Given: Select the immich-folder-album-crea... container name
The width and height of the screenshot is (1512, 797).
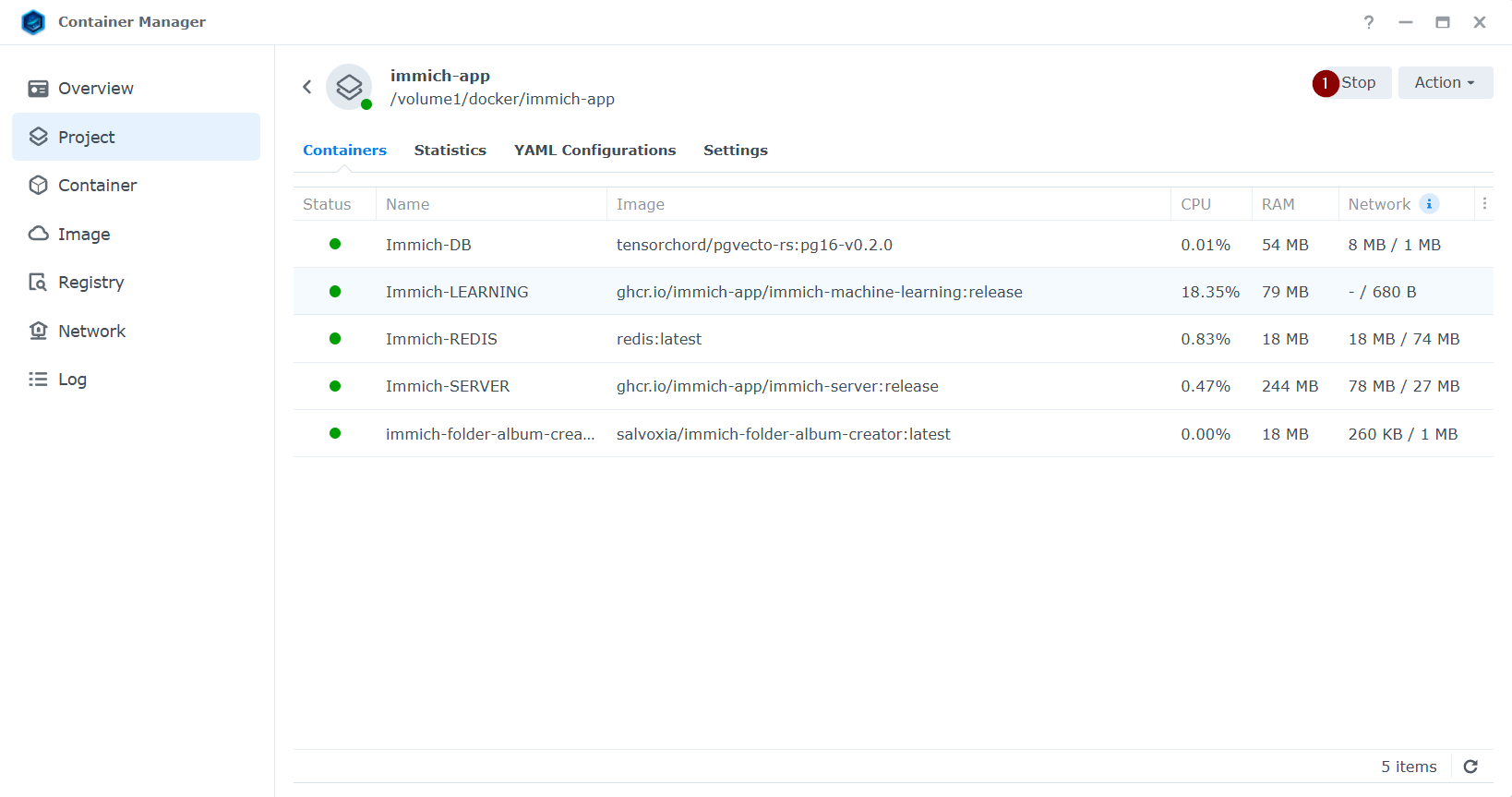Looking at the screenshot, I should coord(490,434).
